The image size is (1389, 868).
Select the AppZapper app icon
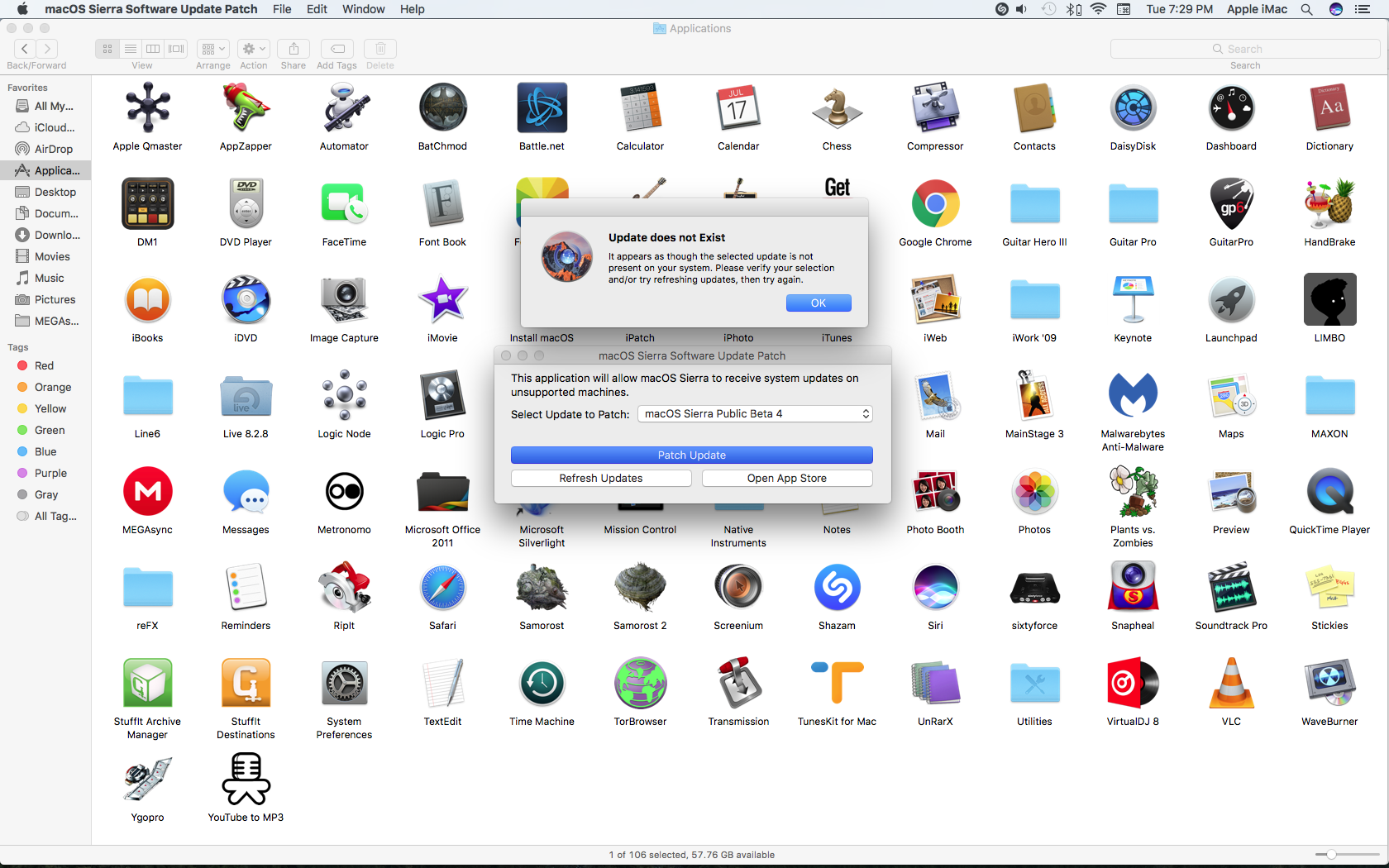coord(246,107)
